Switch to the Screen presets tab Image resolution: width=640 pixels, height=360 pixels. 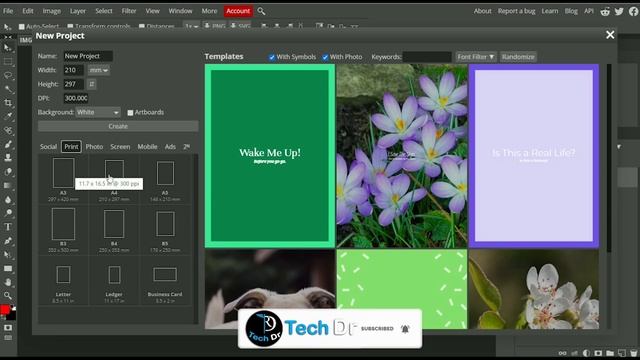(x=120, y=147)
